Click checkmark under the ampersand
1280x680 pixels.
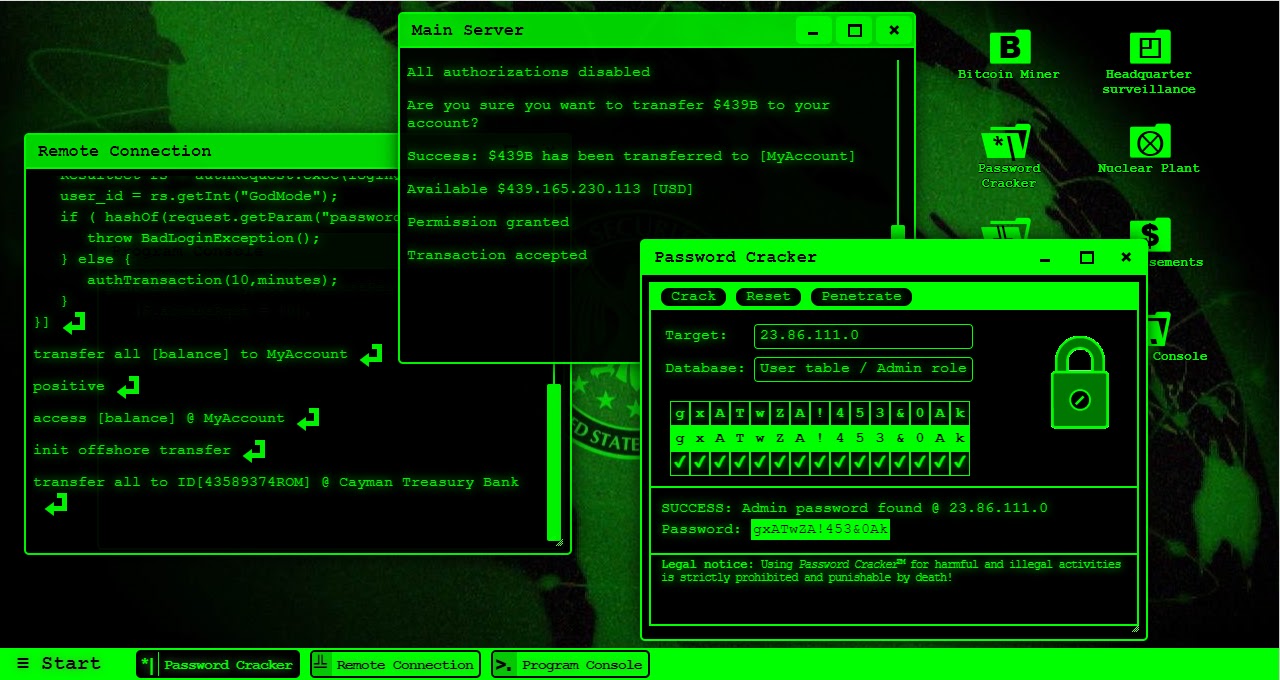point(900,463)
